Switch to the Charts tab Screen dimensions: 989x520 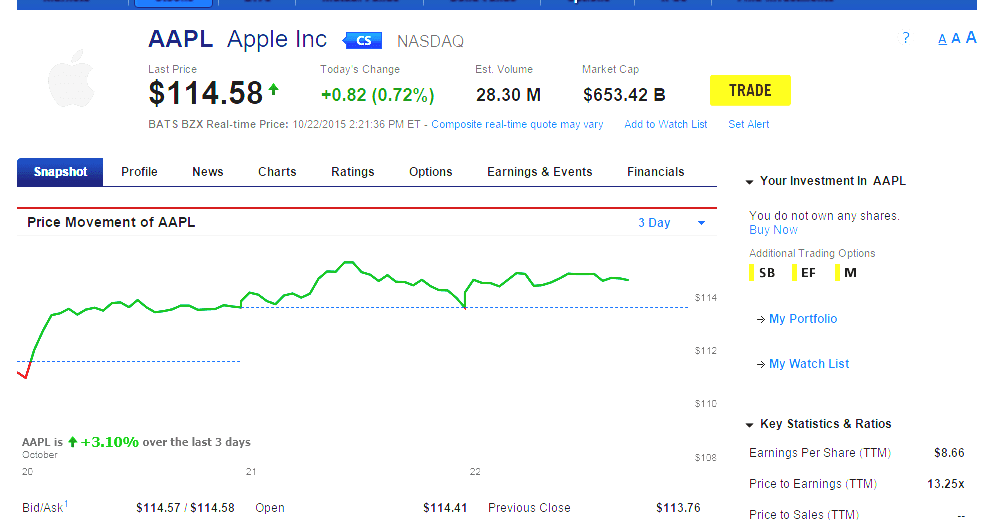tap(277, 172)
